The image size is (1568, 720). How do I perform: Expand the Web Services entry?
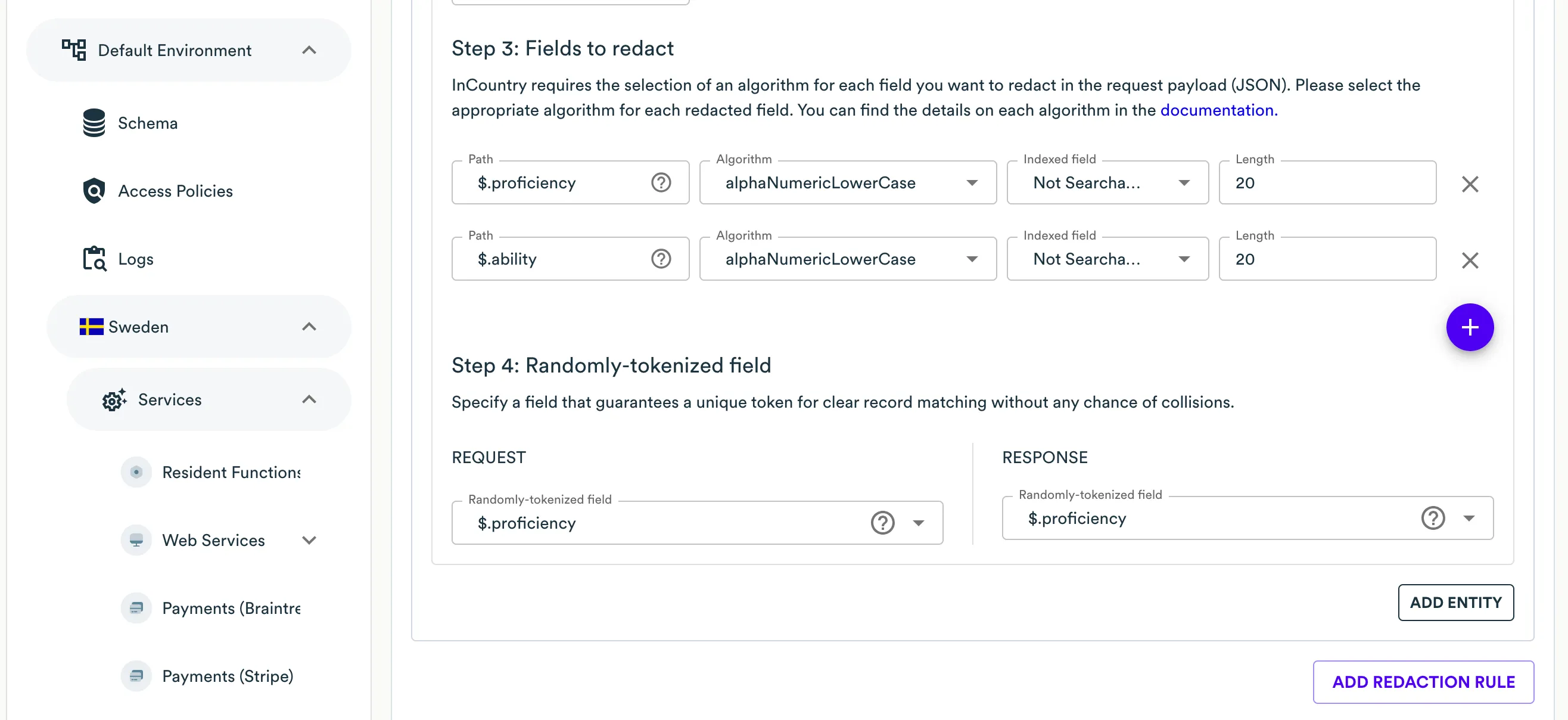click(x=310, y=539)
